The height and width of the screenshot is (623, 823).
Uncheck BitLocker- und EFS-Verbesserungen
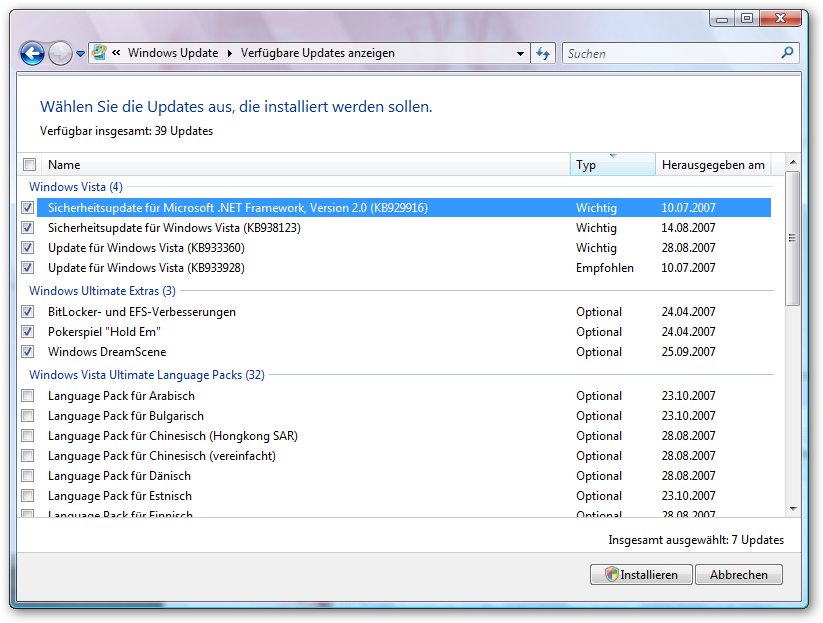pyautogui.click(x=28, y=312)
